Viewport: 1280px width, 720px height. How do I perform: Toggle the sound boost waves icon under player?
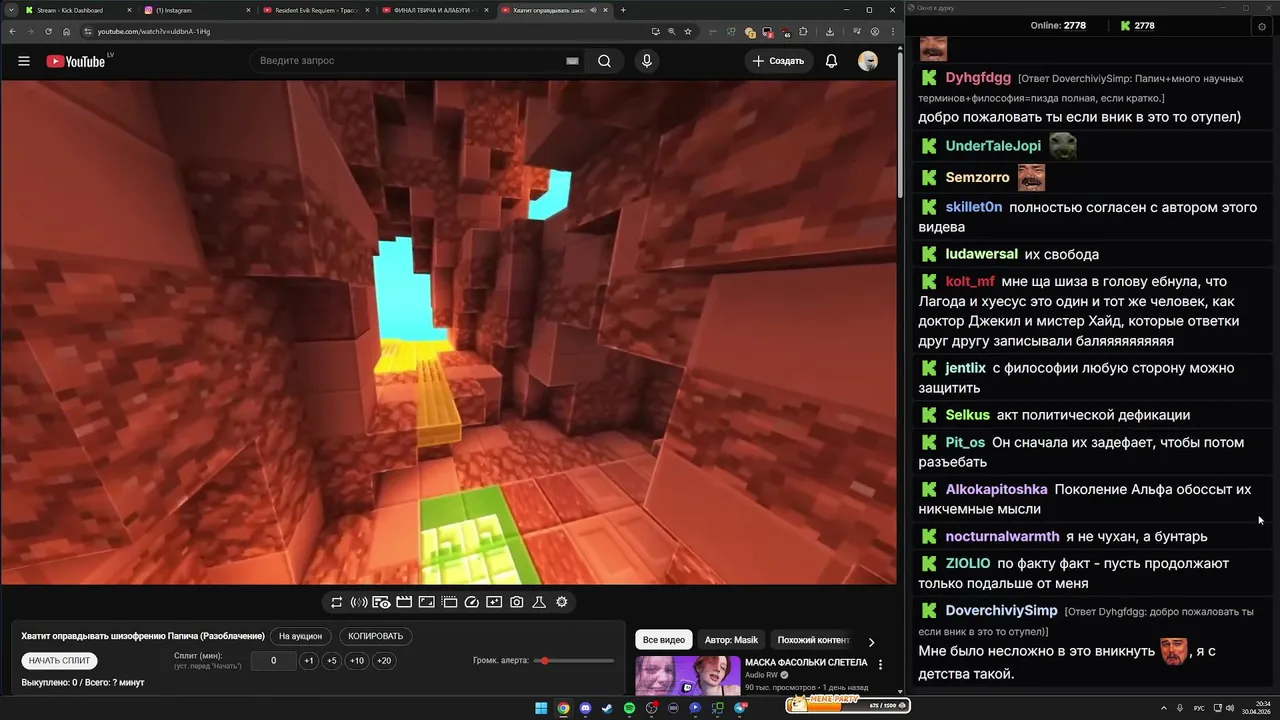tap(359, 602)
